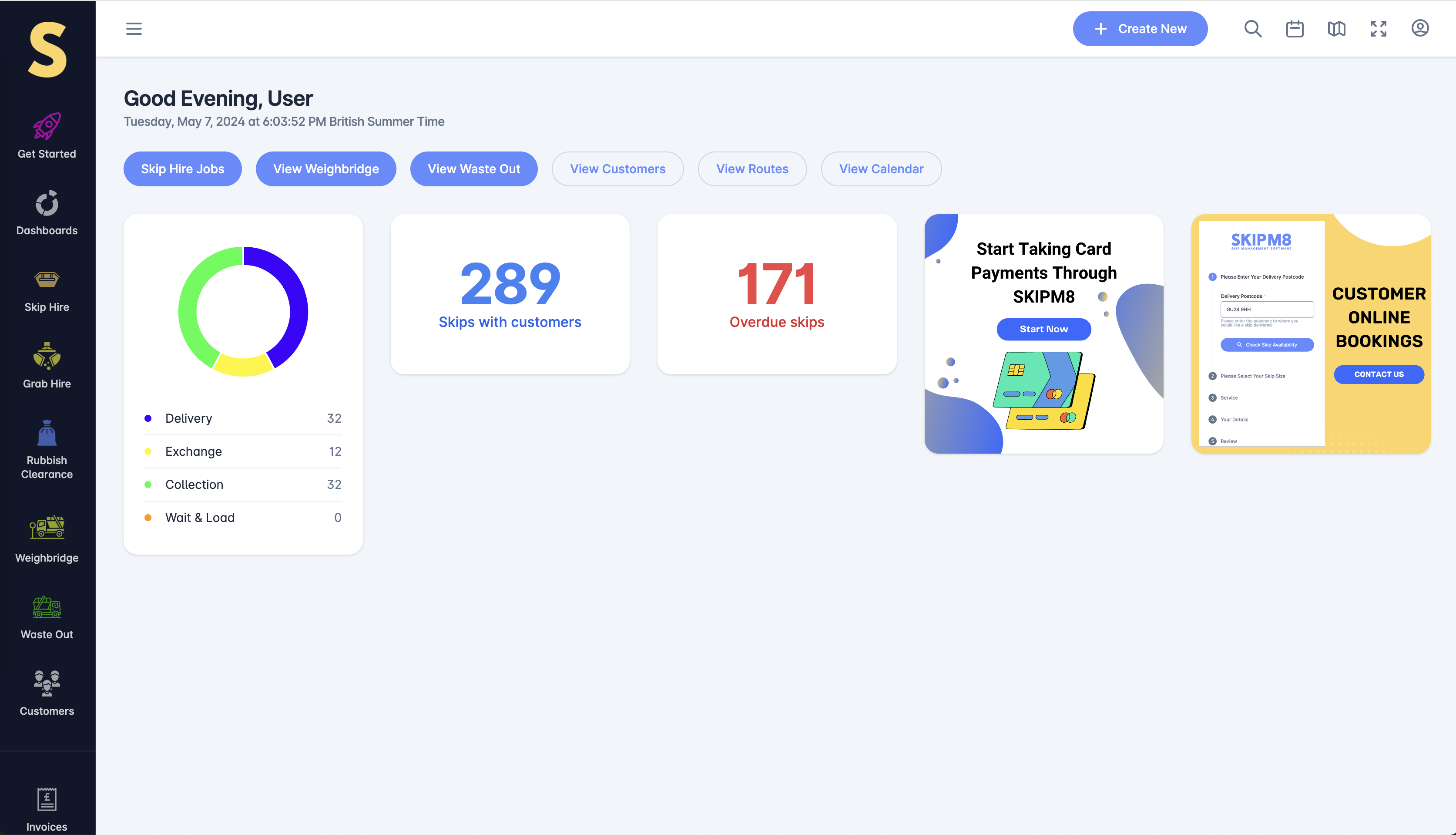This screenshot has width=1456, height=835.
Task: Go to the Customers sidebar section
Action: (x=47, y=693)
